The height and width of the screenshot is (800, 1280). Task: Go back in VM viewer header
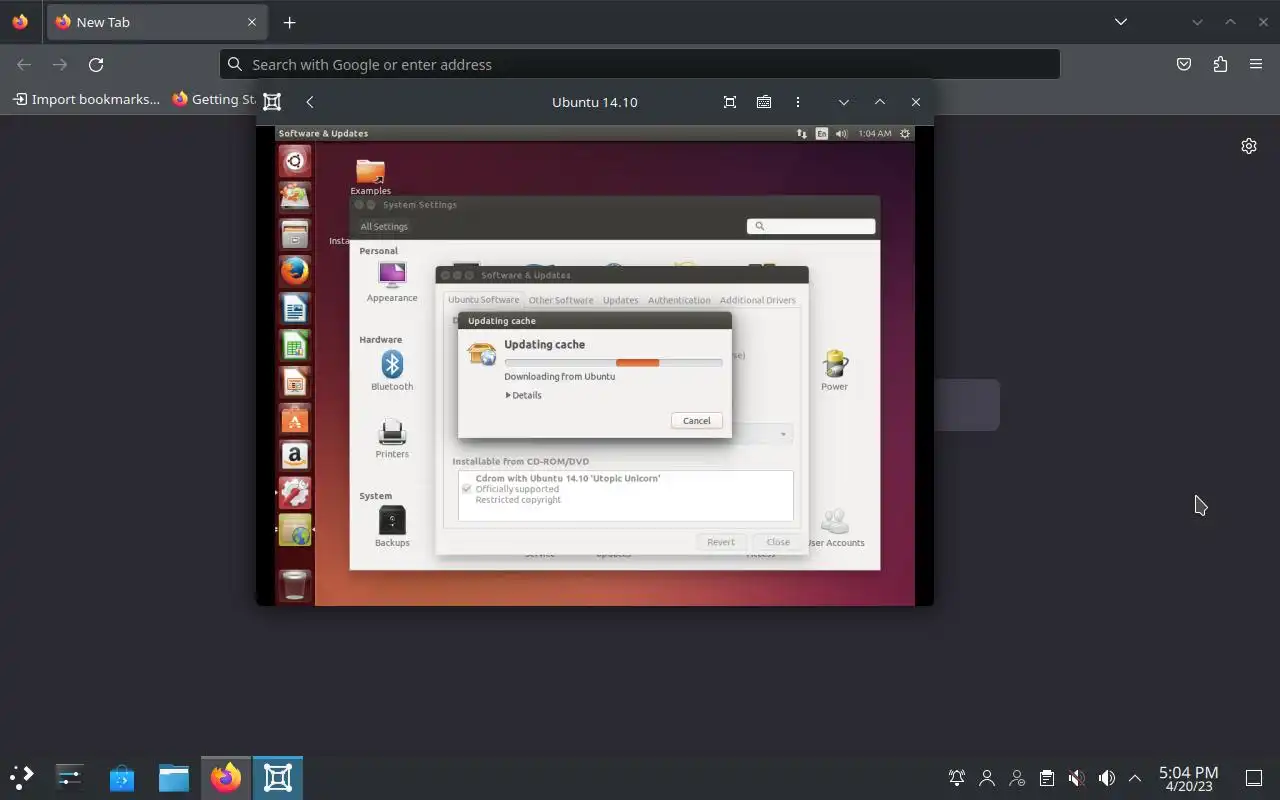click(310, 102)
